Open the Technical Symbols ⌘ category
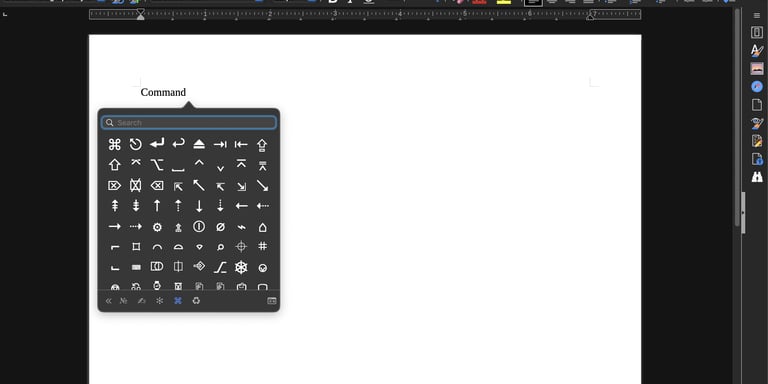Viewport: 768px width, 384px height. pyautogui.click(x=178, y=301)
